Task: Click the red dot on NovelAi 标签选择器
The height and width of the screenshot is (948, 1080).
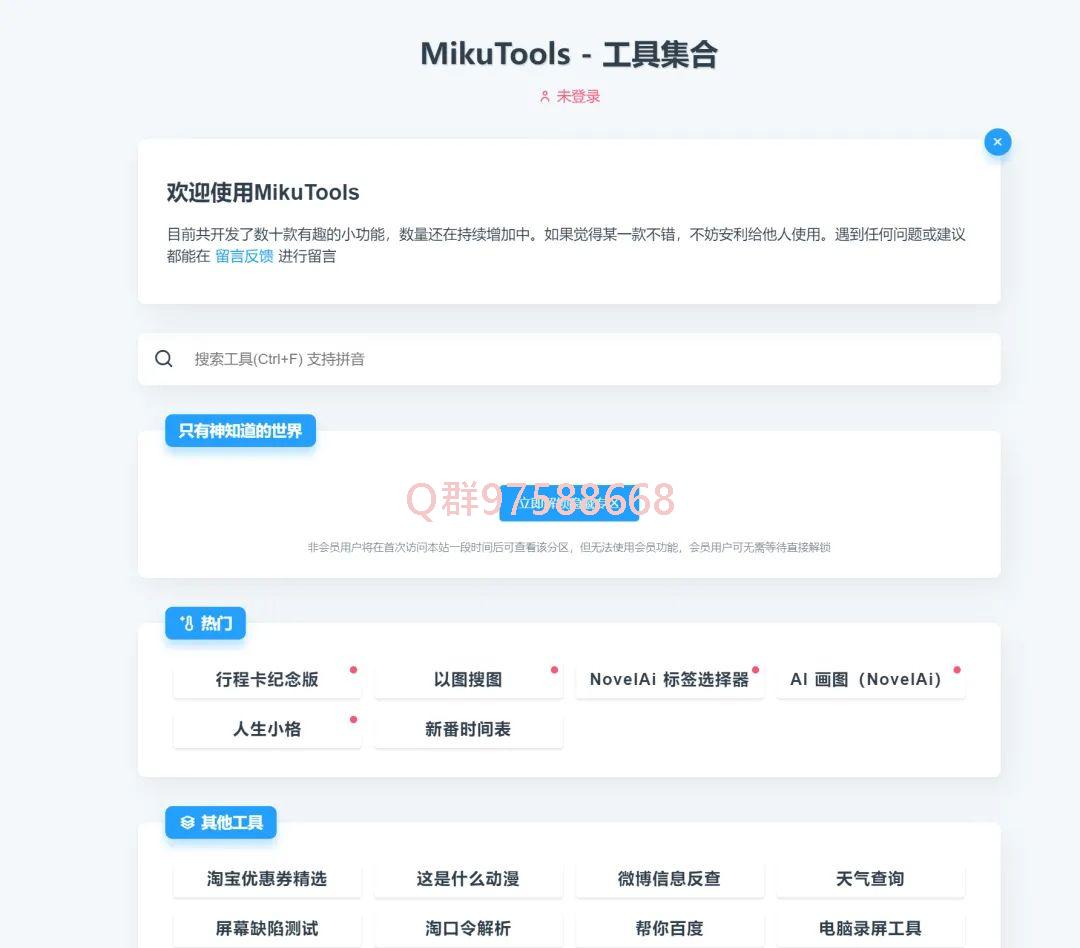Action: point(756,670)
